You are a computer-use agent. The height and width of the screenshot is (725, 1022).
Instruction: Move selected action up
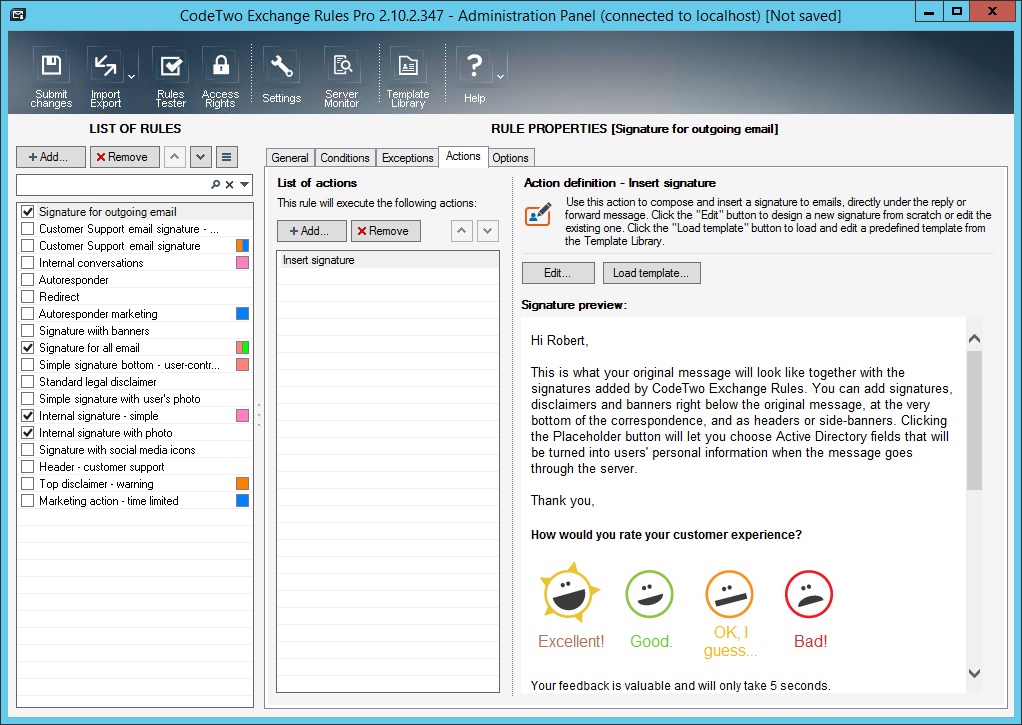pyautogui.click(x=461, y=231)
